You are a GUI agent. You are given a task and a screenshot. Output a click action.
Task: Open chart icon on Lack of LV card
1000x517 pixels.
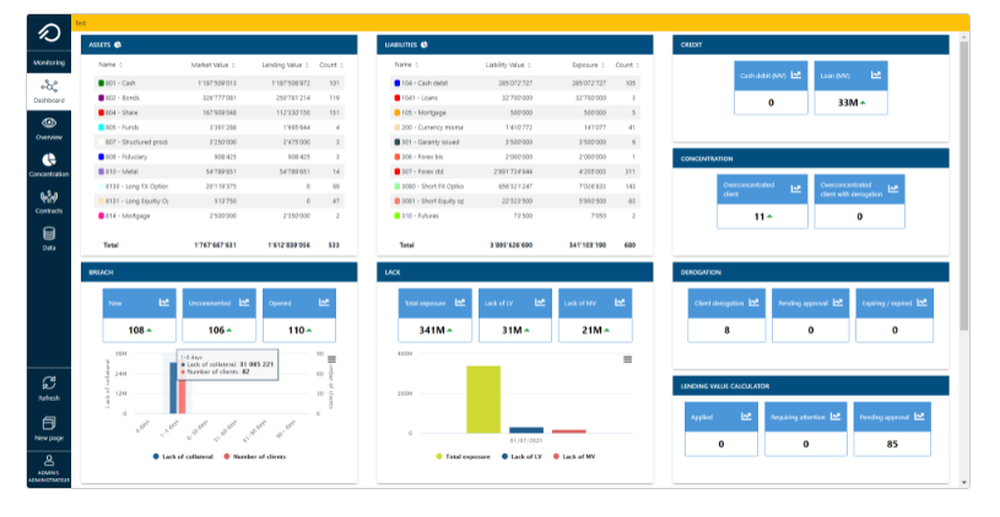[x=540, y=303]
